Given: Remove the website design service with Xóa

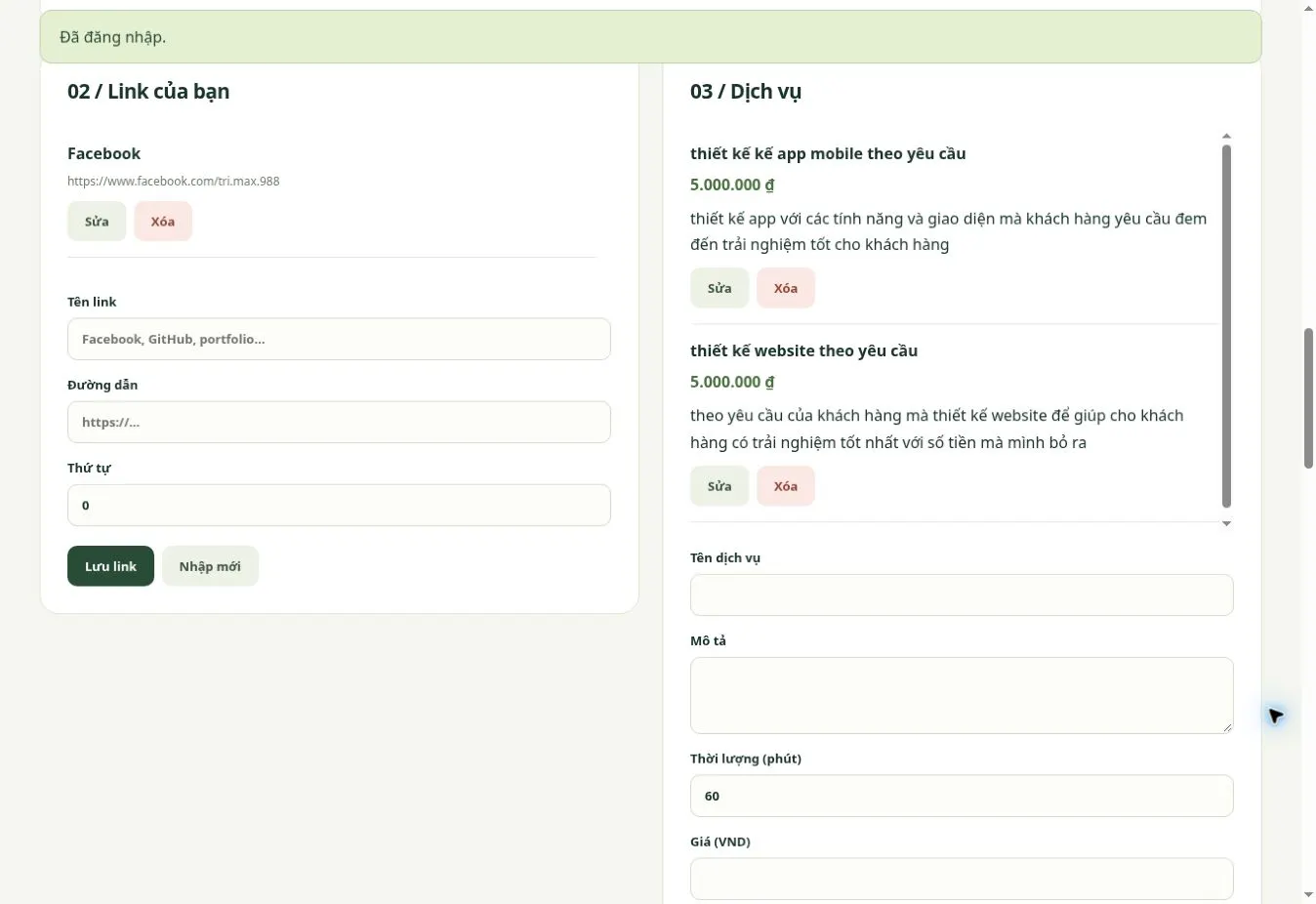Looking at the screenshot, I should click(x=786, y=486).
